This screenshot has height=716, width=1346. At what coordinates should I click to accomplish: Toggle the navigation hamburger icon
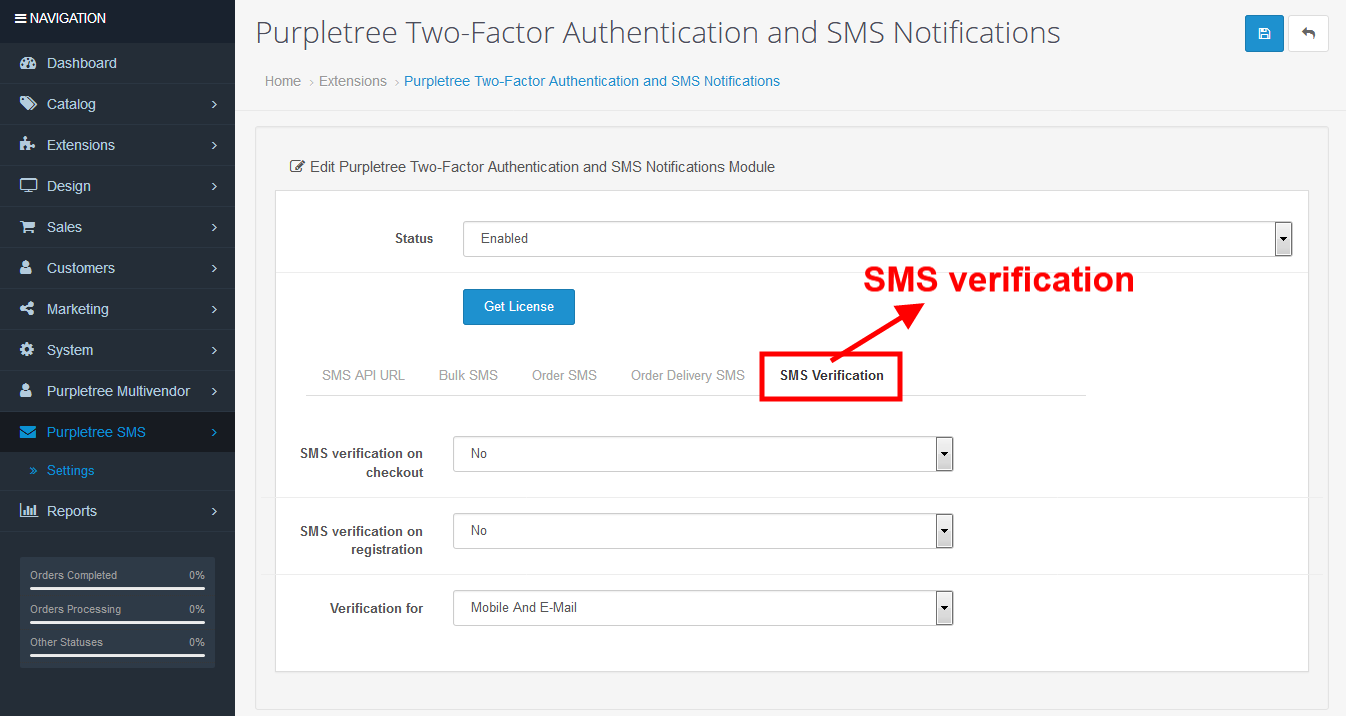coord(20,18)
